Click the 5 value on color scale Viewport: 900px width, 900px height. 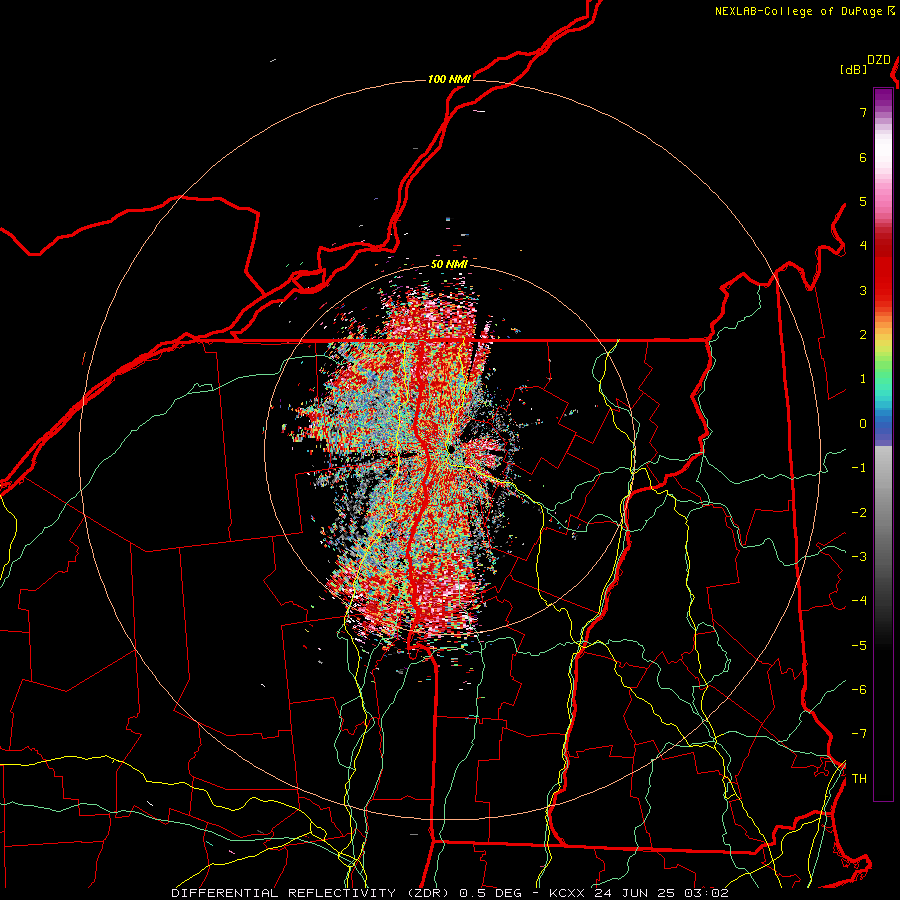(863, 201)
